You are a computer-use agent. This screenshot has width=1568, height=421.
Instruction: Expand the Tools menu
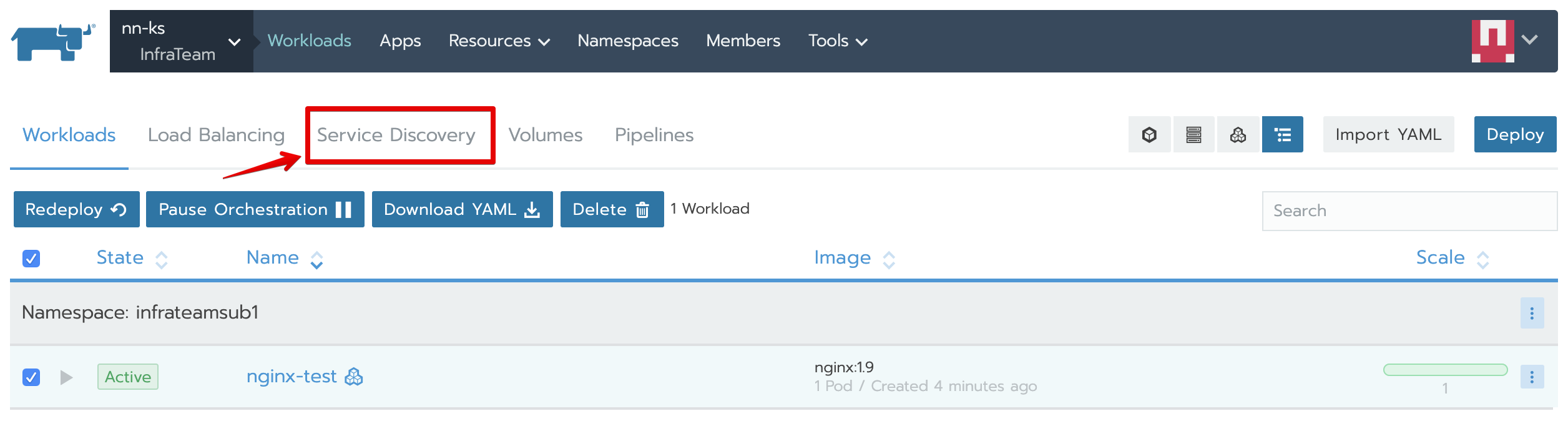837,41
